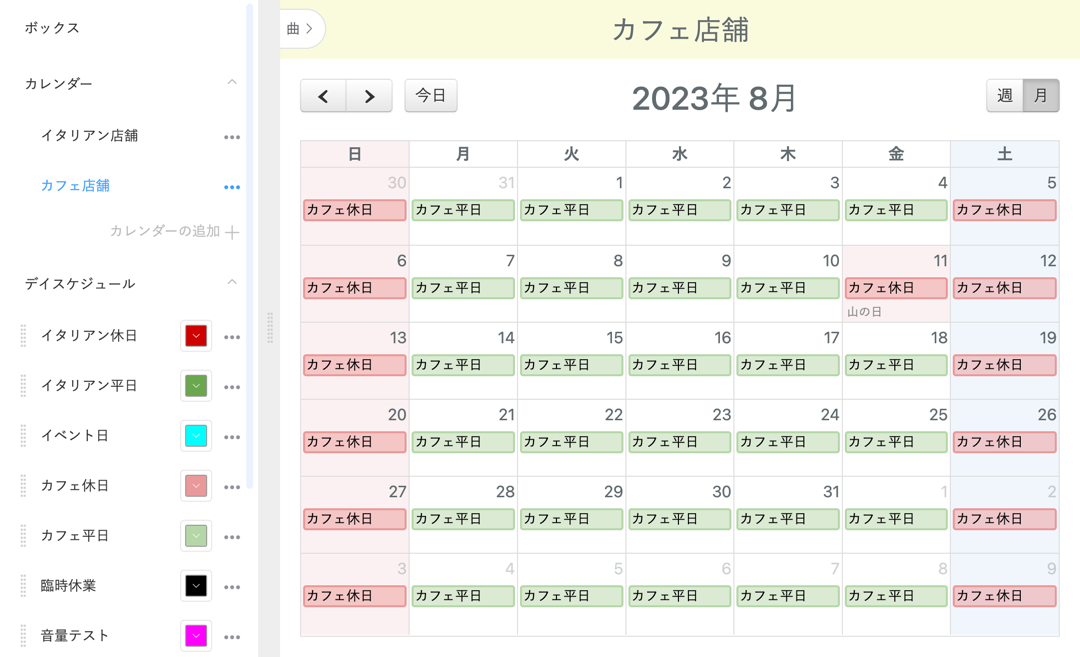
Task: Go to previous month with left arrow
Action: pyautogui.click(x=323, y=96)
